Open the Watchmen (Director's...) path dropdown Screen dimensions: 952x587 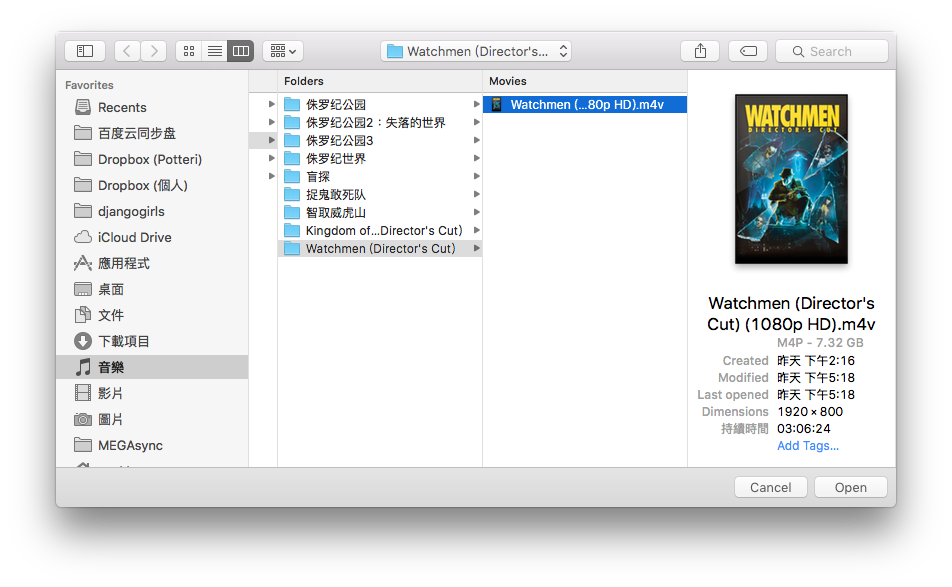[x=476, y=51]
